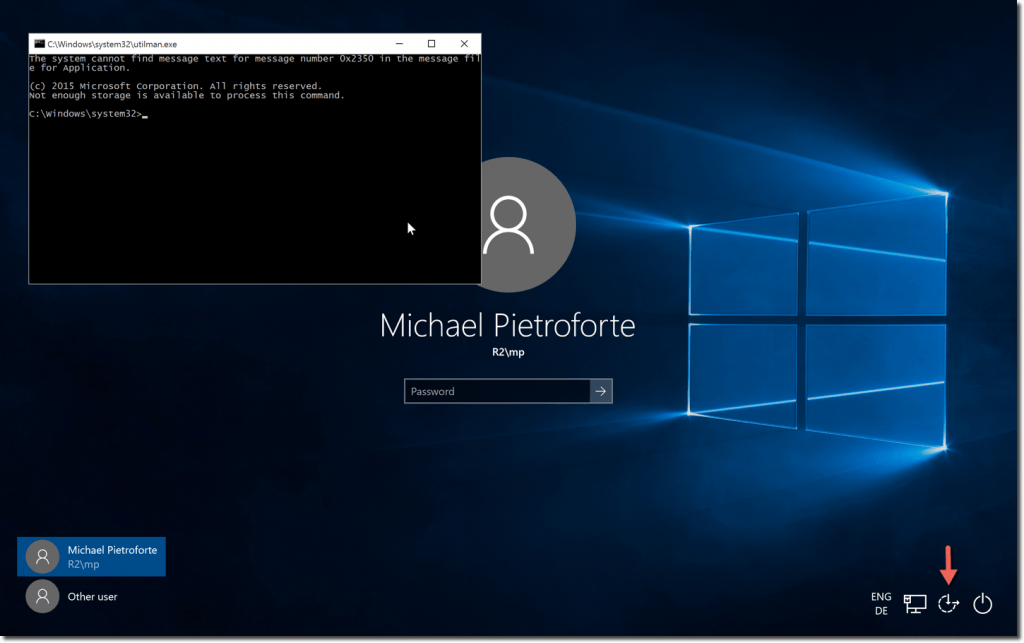Maximize the utilman.exe command window
1024x643 pixels.
tap(431, 44)
